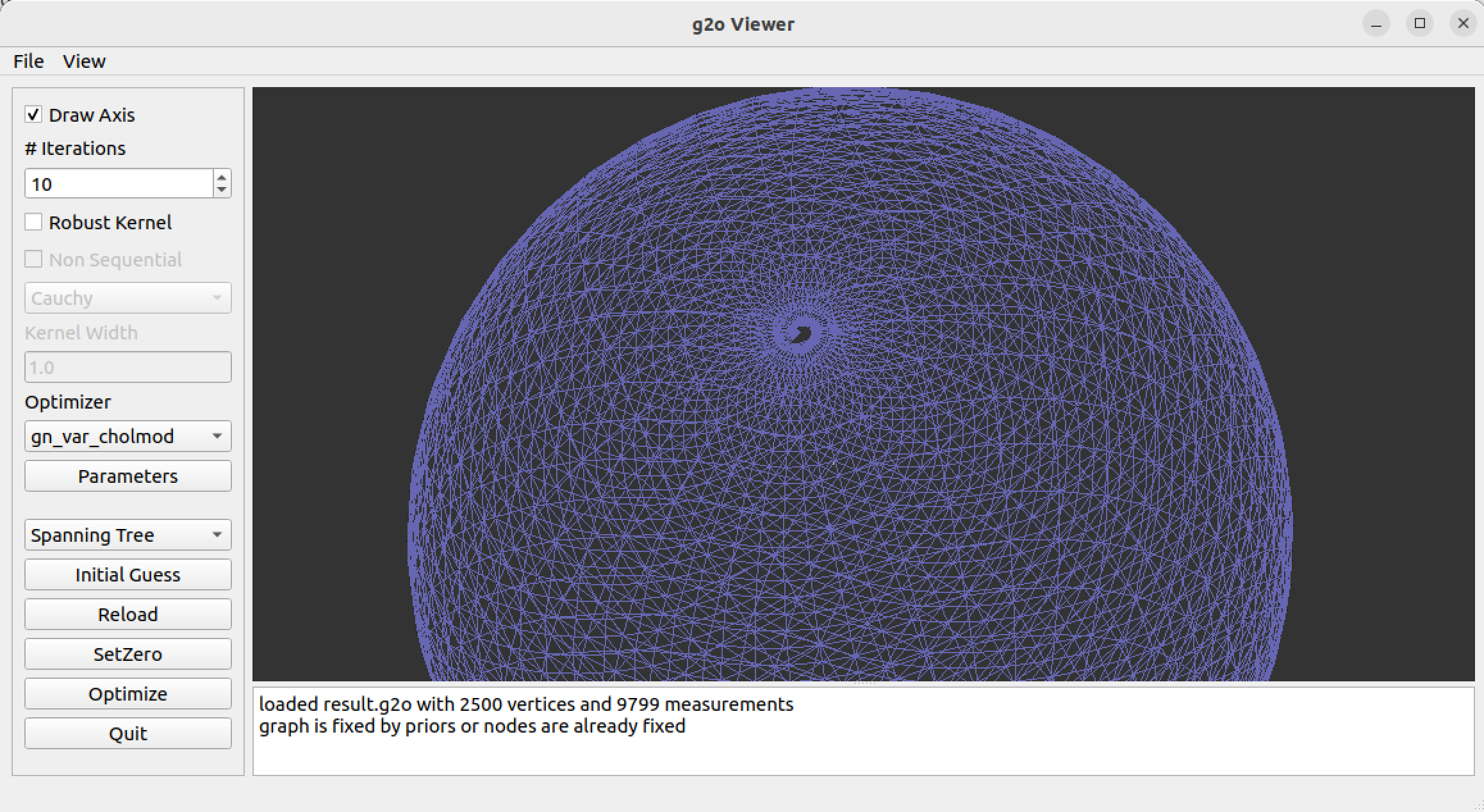
Task: Click the Quit button
Action: (x=128, y=733)
